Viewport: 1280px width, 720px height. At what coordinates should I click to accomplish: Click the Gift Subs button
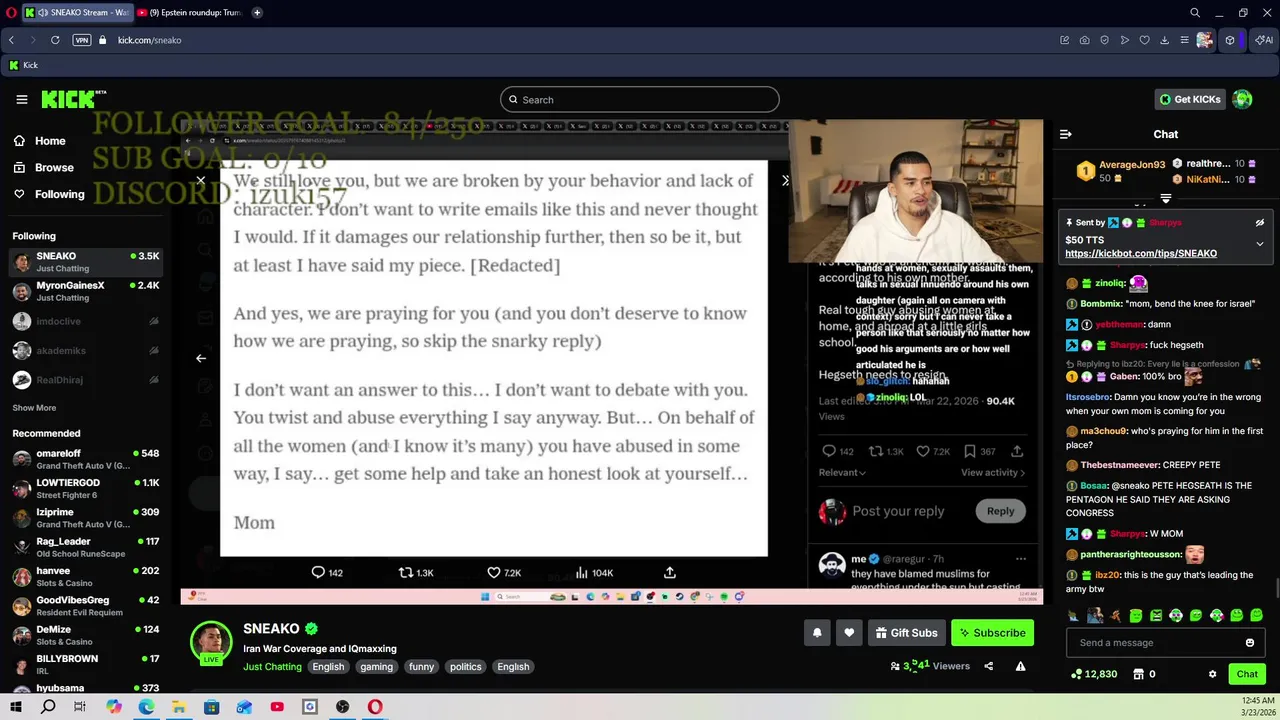click(906, 633)
